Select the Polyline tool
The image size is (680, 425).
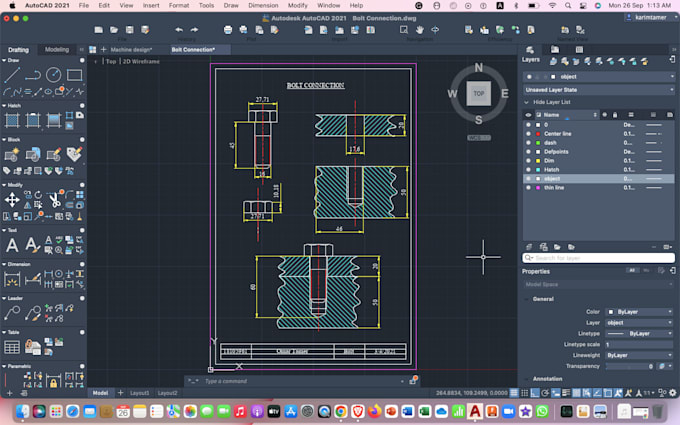33,75
